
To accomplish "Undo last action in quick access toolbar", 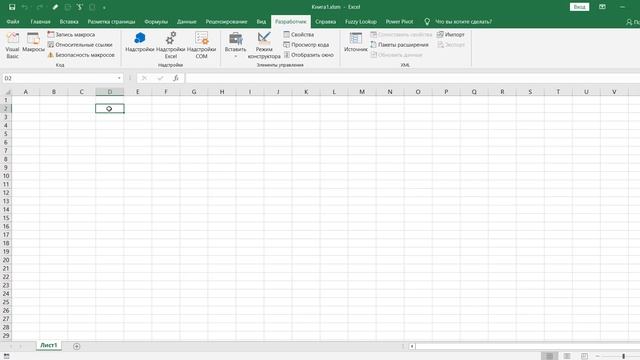I will tap(24, 7).
